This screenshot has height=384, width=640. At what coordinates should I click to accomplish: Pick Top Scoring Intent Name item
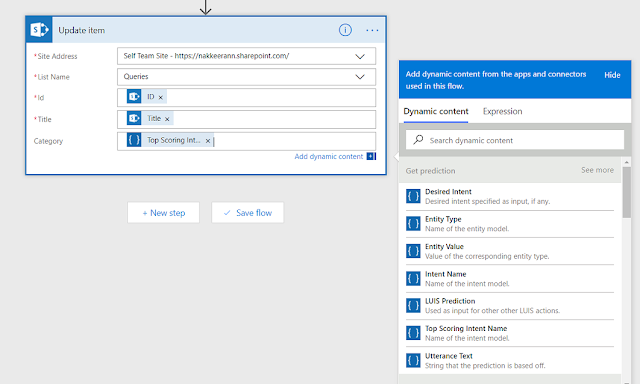510,333
